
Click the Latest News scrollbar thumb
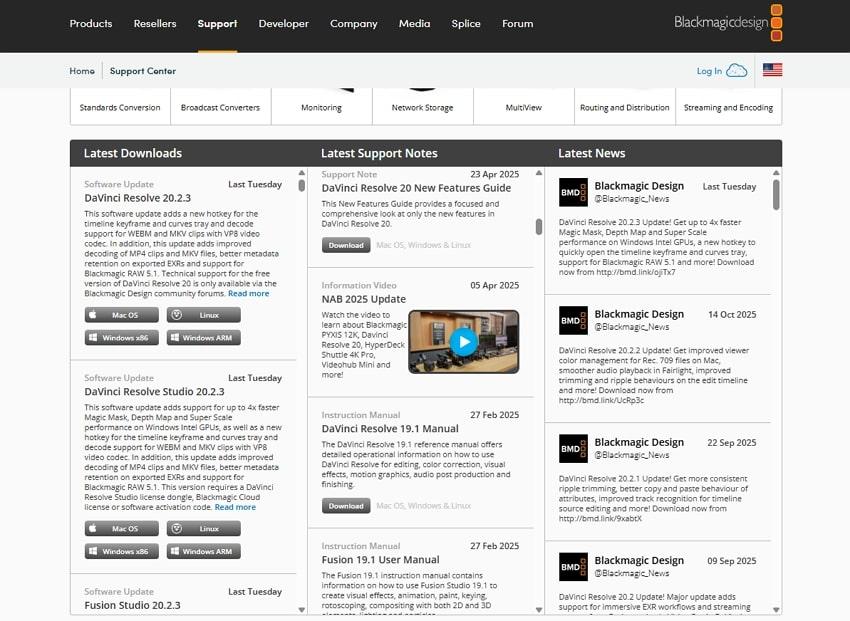(x=776, y=195)
